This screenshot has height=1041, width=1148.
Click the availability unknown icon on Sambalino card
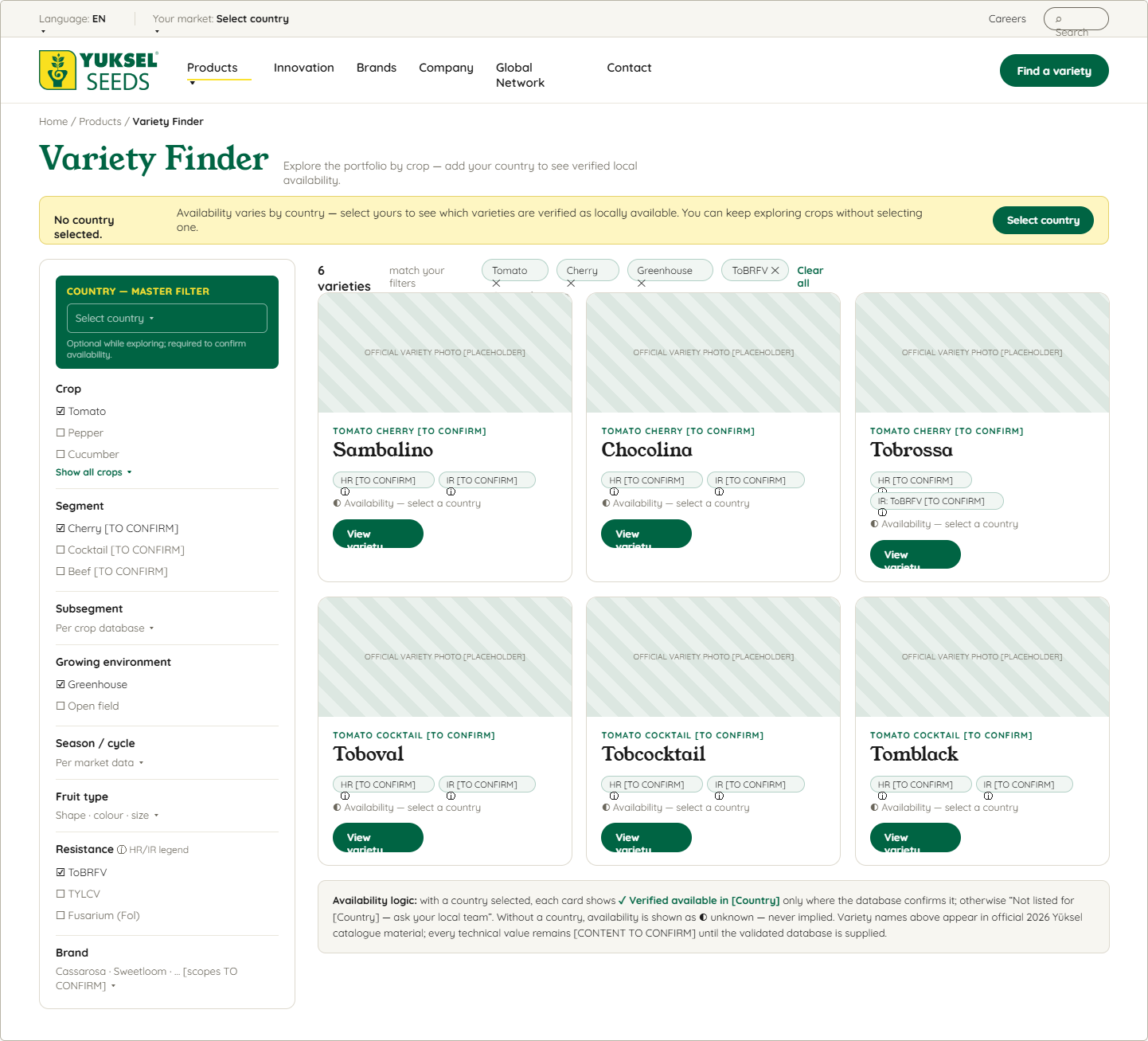tap(337, 503)
